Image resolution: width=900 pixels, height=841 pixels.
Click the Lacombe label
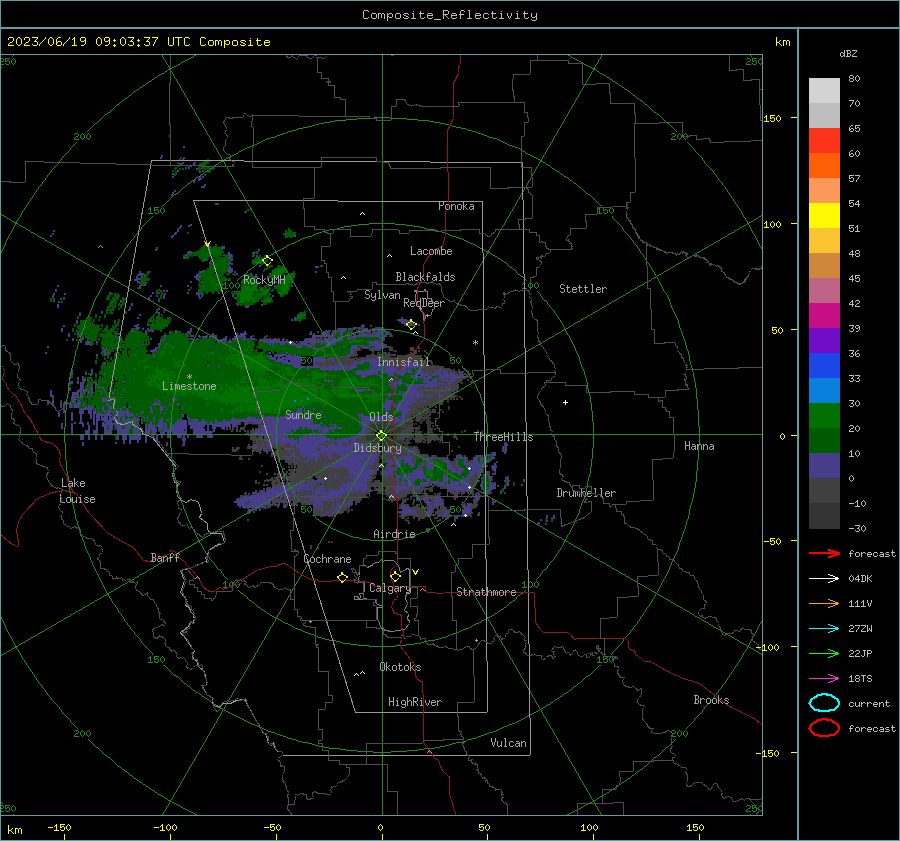431,251
